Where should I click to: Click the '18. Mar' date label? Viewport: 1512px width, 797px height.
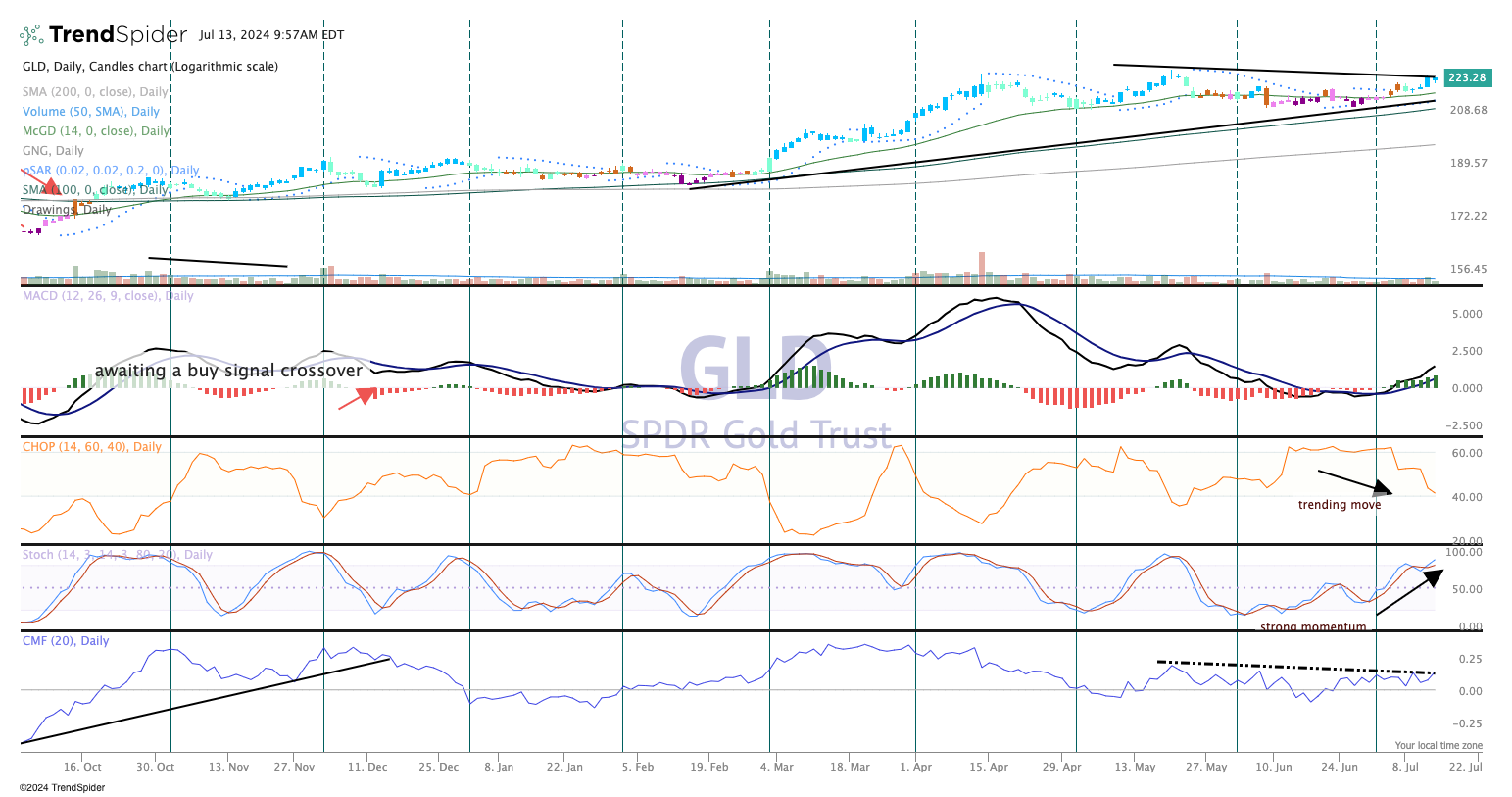[x=850, y=767]
